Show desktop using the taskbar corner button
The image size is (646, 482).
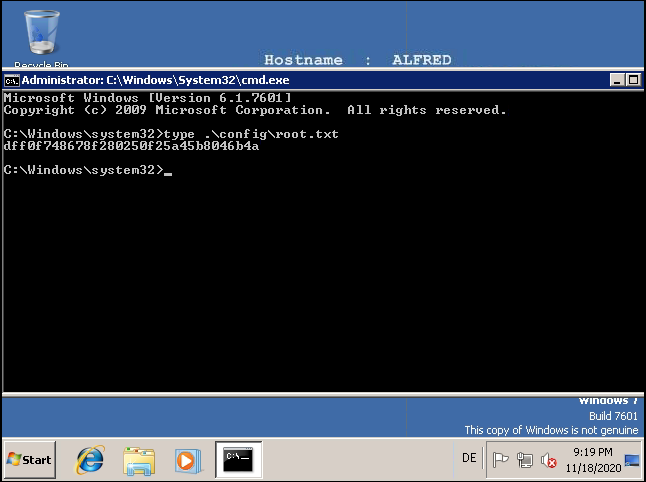633,460
